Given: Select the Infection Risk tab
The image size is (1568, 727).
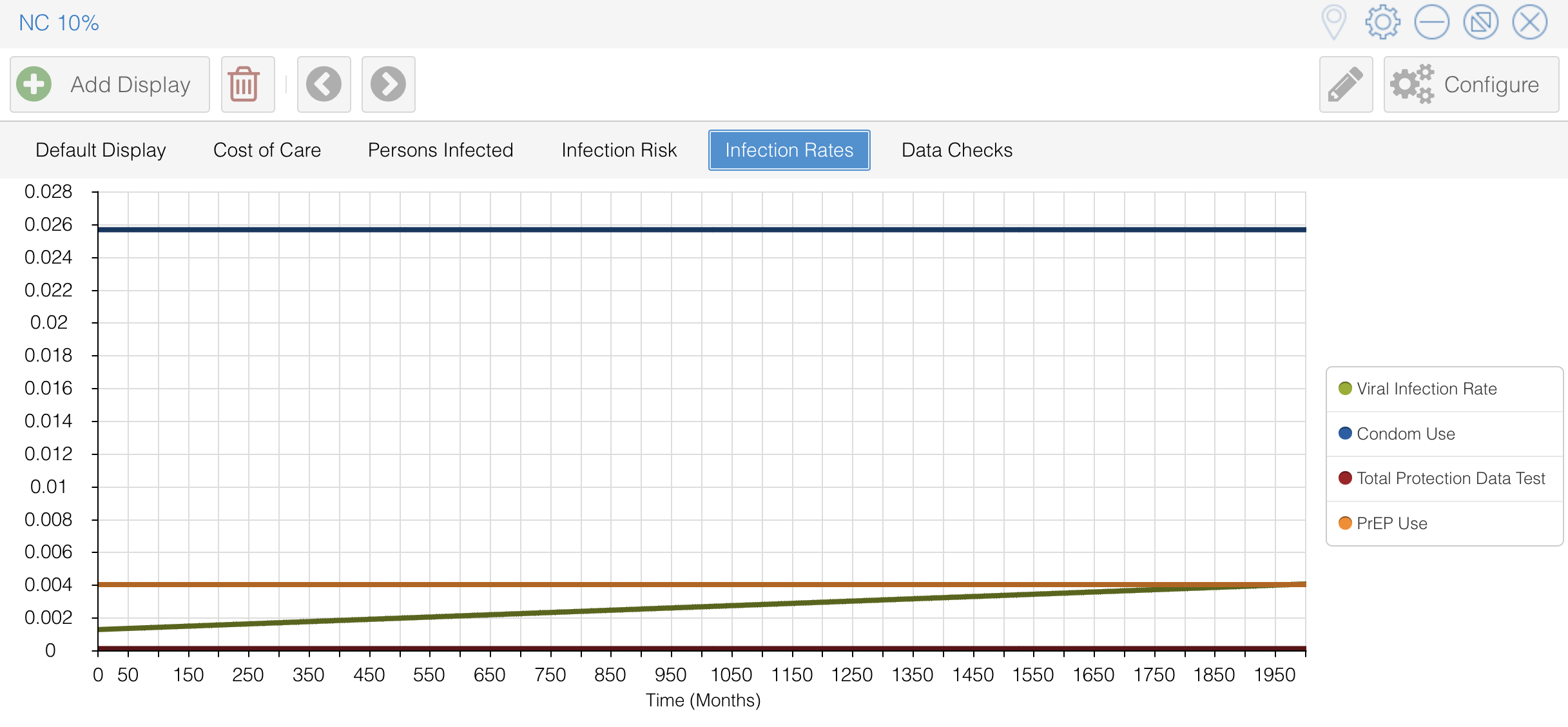Looking at the screenshot, I should point(619,150).
